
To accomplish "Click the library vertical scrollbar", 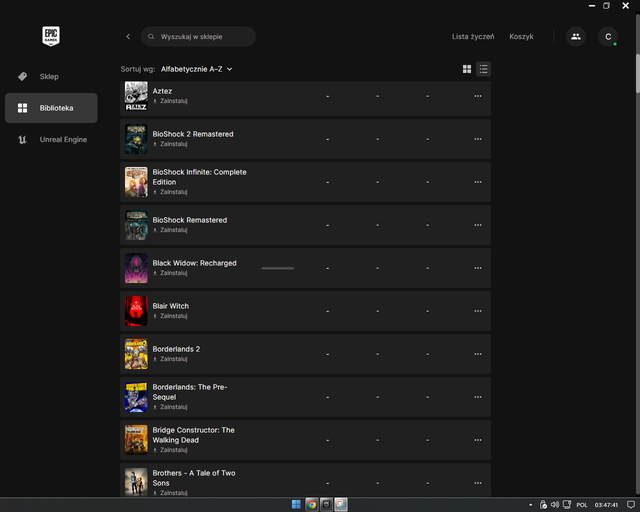I will point(638,73).
